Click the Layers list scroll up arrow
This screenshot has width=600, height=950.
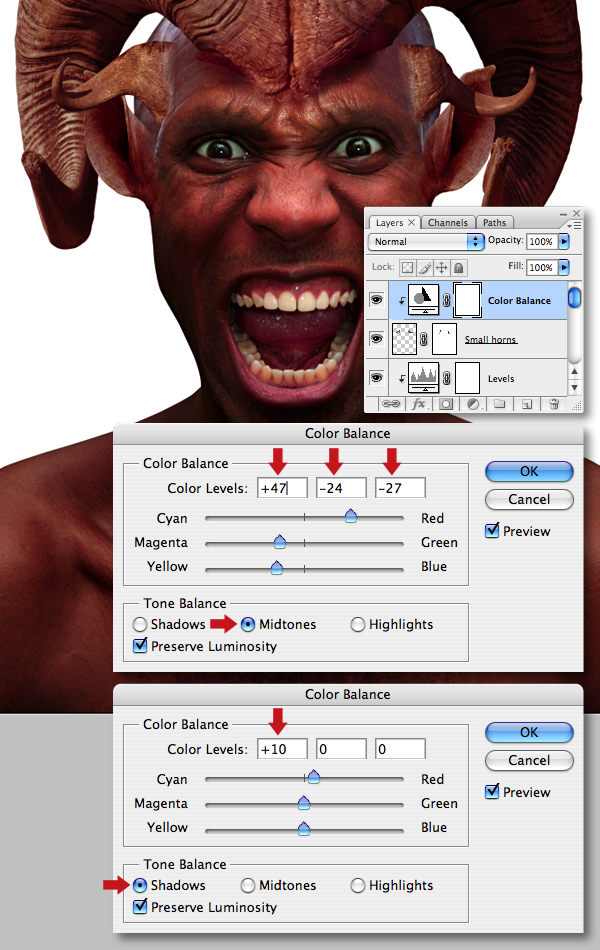coord(575,371)
